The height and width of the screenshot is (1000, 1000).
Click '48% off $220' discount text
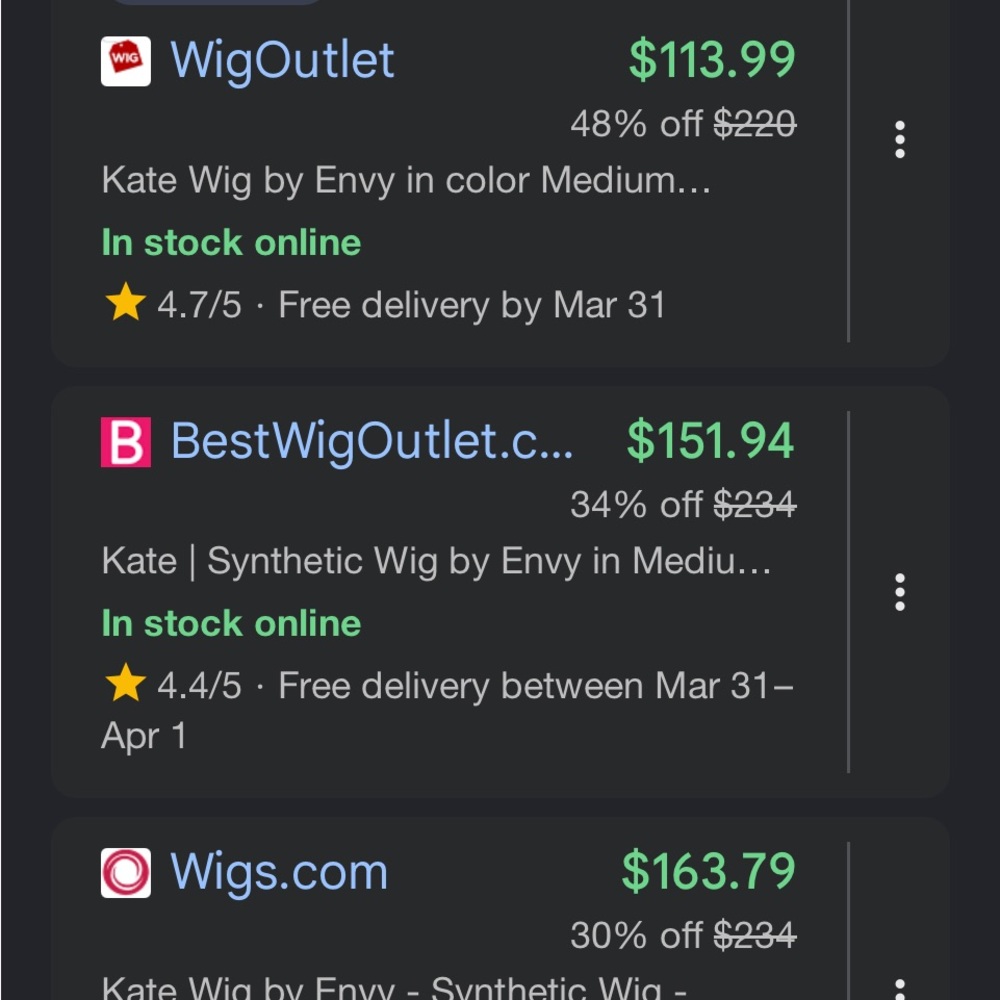tap(683, 124)
